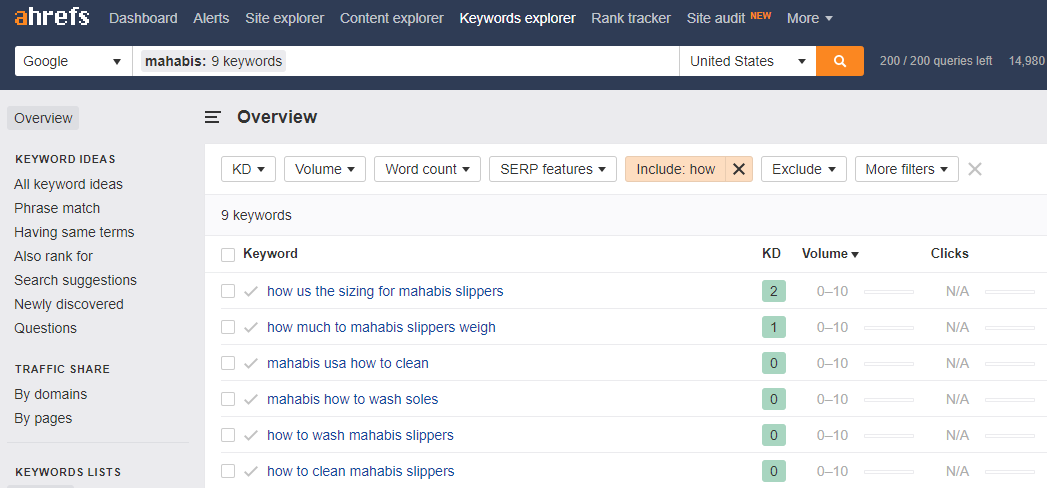Screen dimensions: 1047x488
Task: Click checkmark icon for 'mahabis usa how to clean'
Action: click(251, 363)
